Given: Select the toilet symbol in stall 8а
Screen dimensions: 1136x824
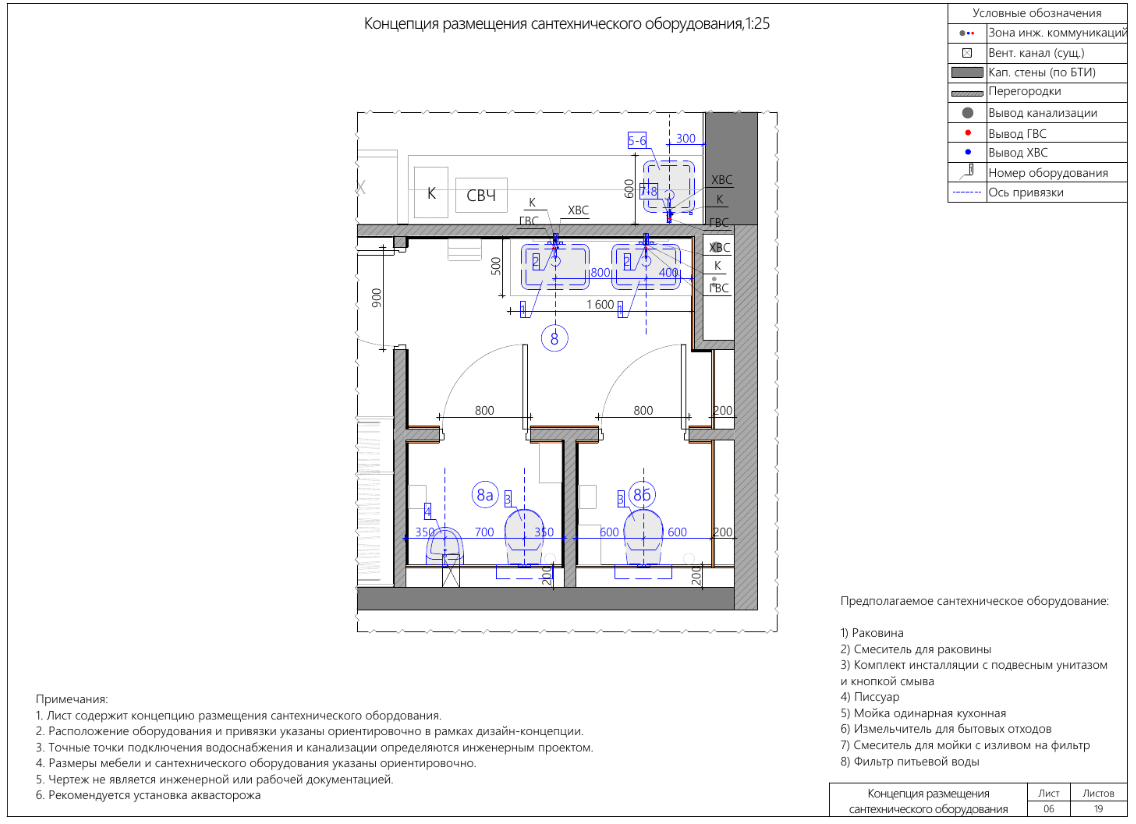Looking at the screenshot, I should tap(524, 538).
